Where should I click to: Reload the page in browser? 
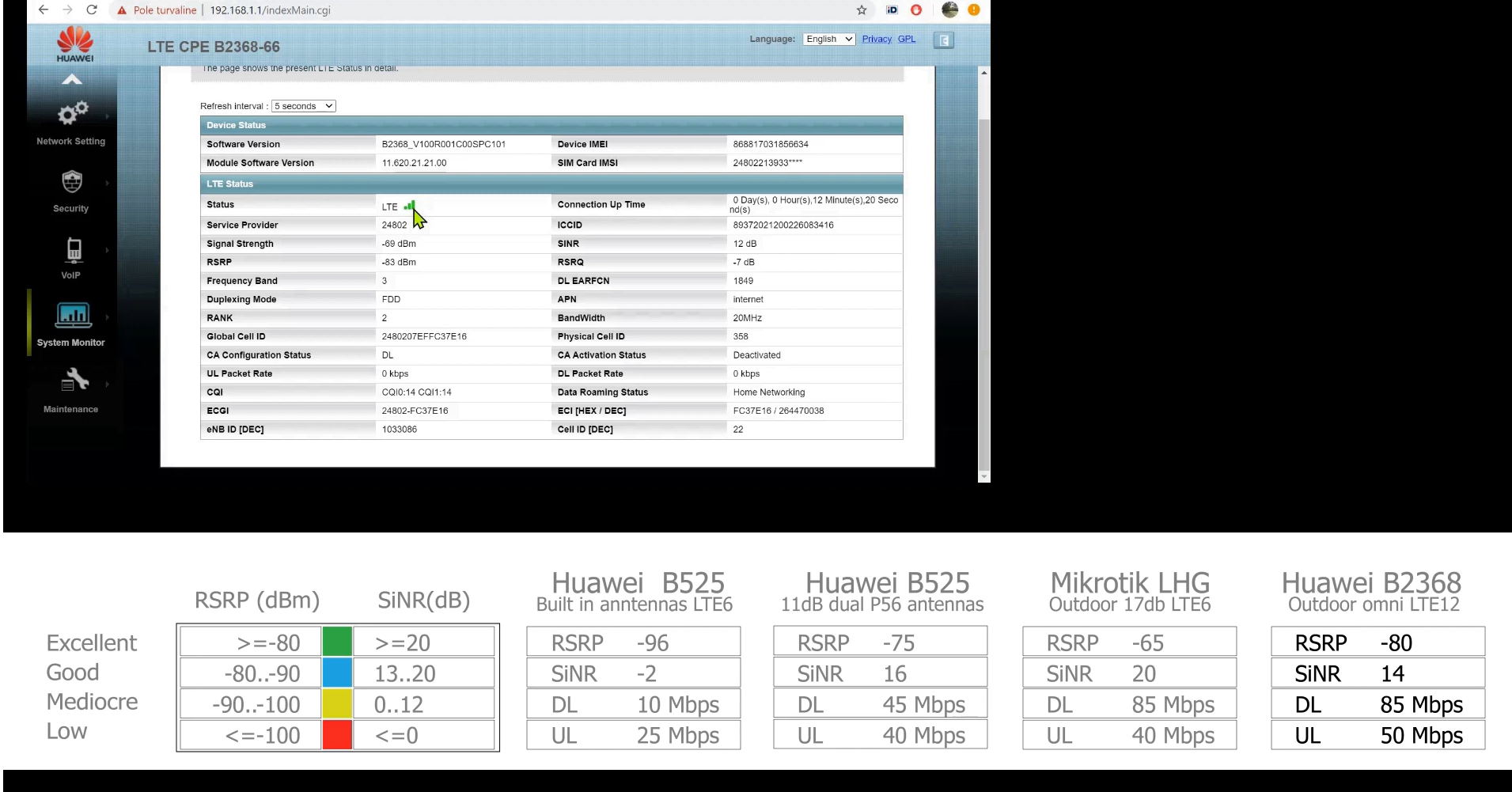[x=92, y=10]
